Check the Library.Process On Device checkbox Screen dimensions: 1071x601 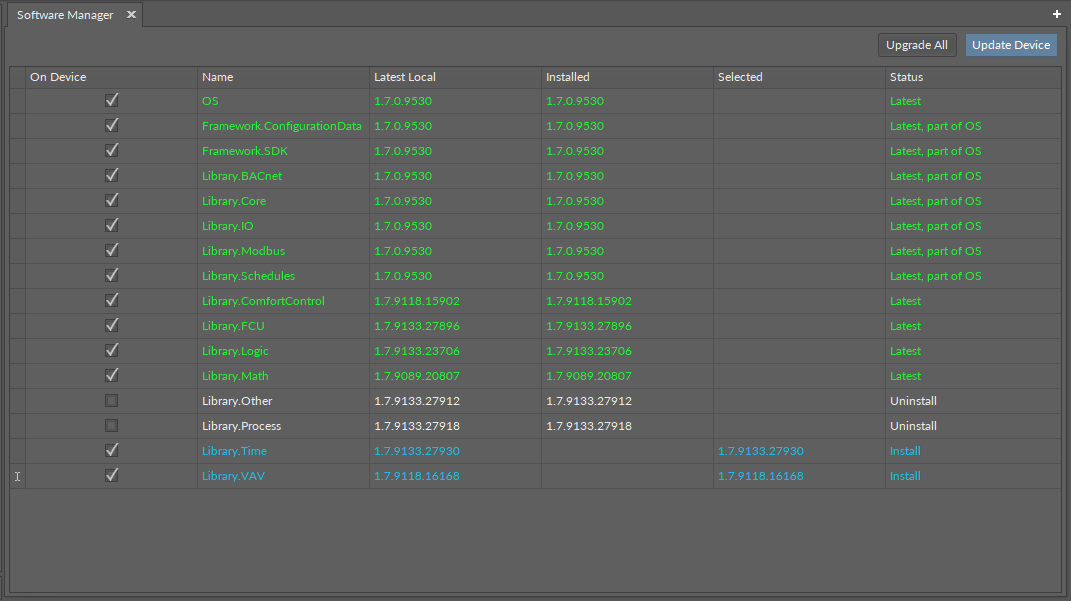click(x=112, y=426)
